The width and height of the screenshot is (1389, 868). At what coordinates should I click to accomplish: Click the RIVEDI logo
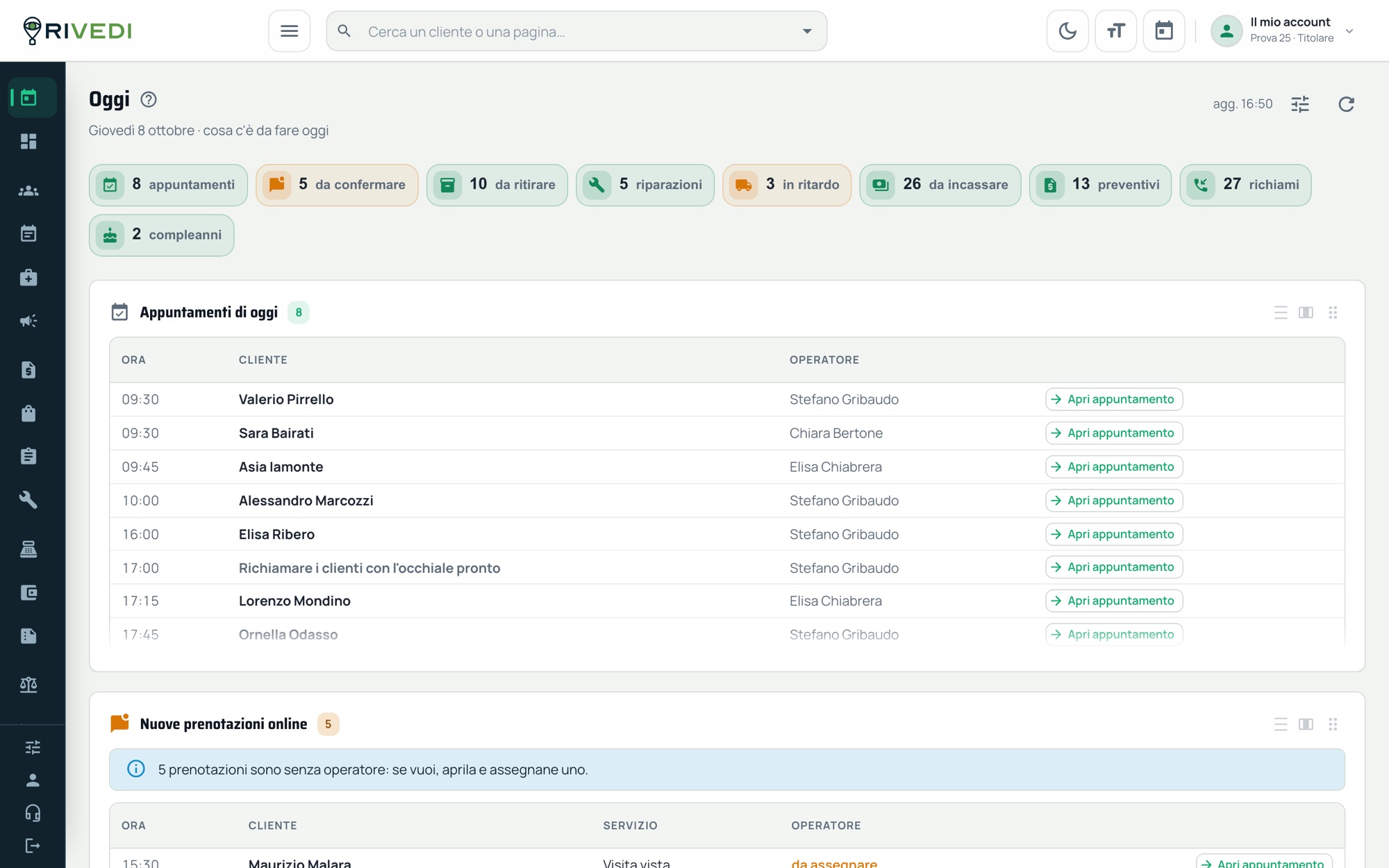pyautogui.click(x=77, y=31)
